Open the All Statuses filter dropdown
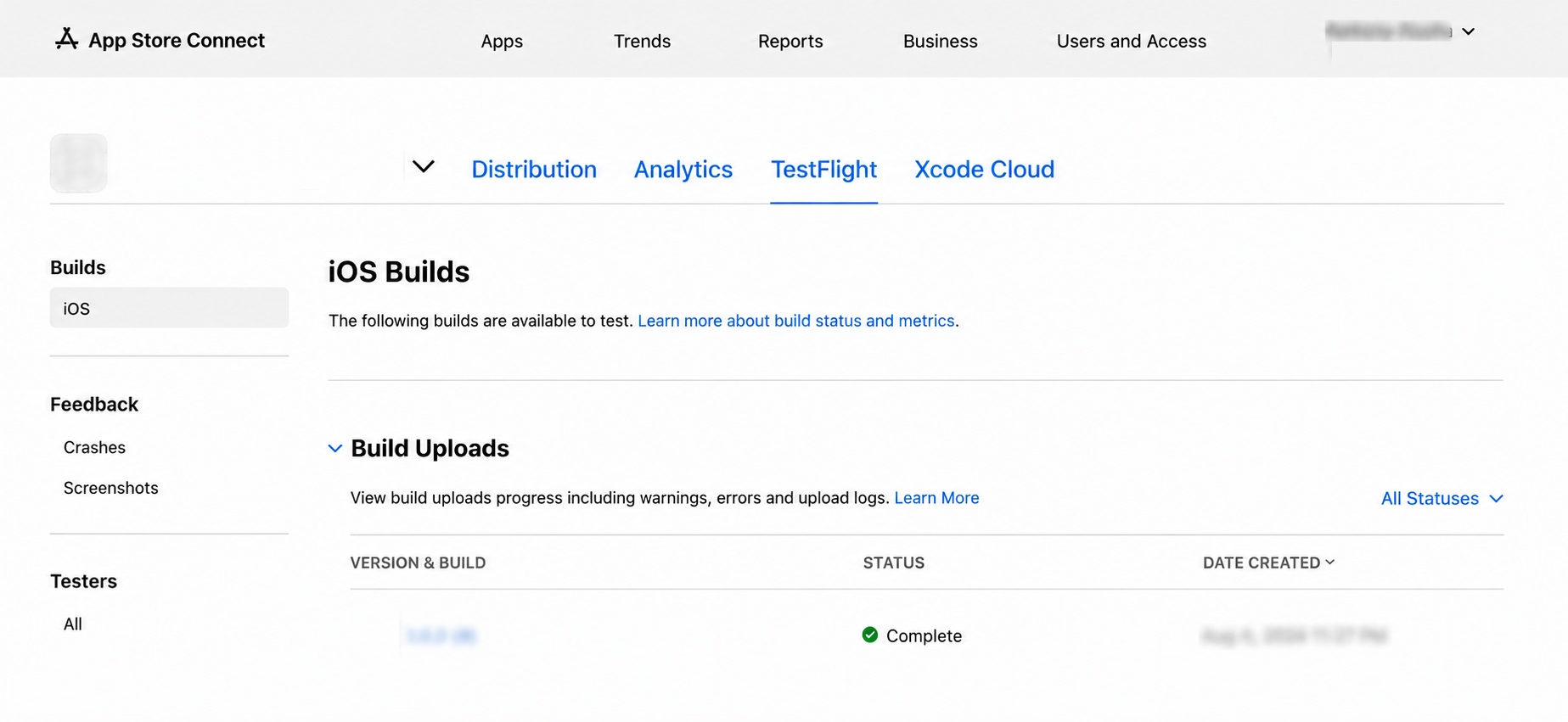Screen dimensions: 1568x722 1442,498
